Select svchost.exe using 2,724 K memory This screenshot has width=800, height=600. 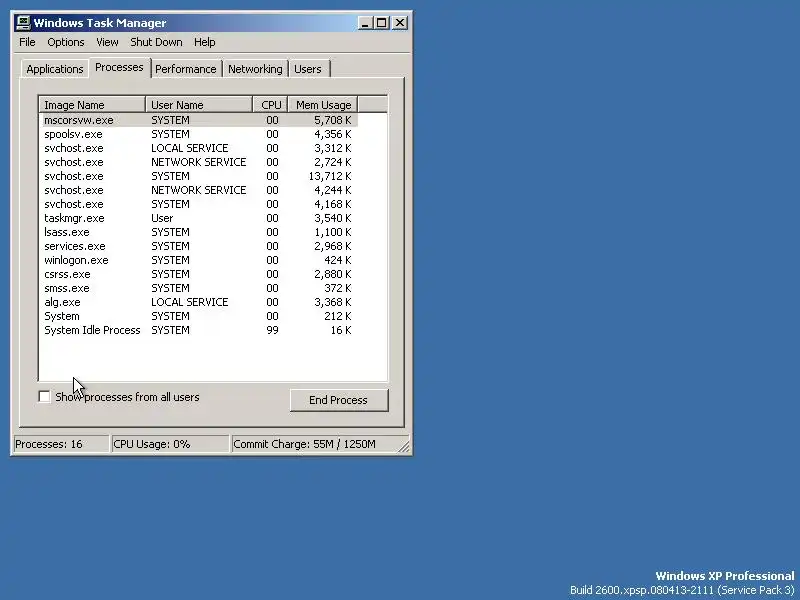click(198, 162)
